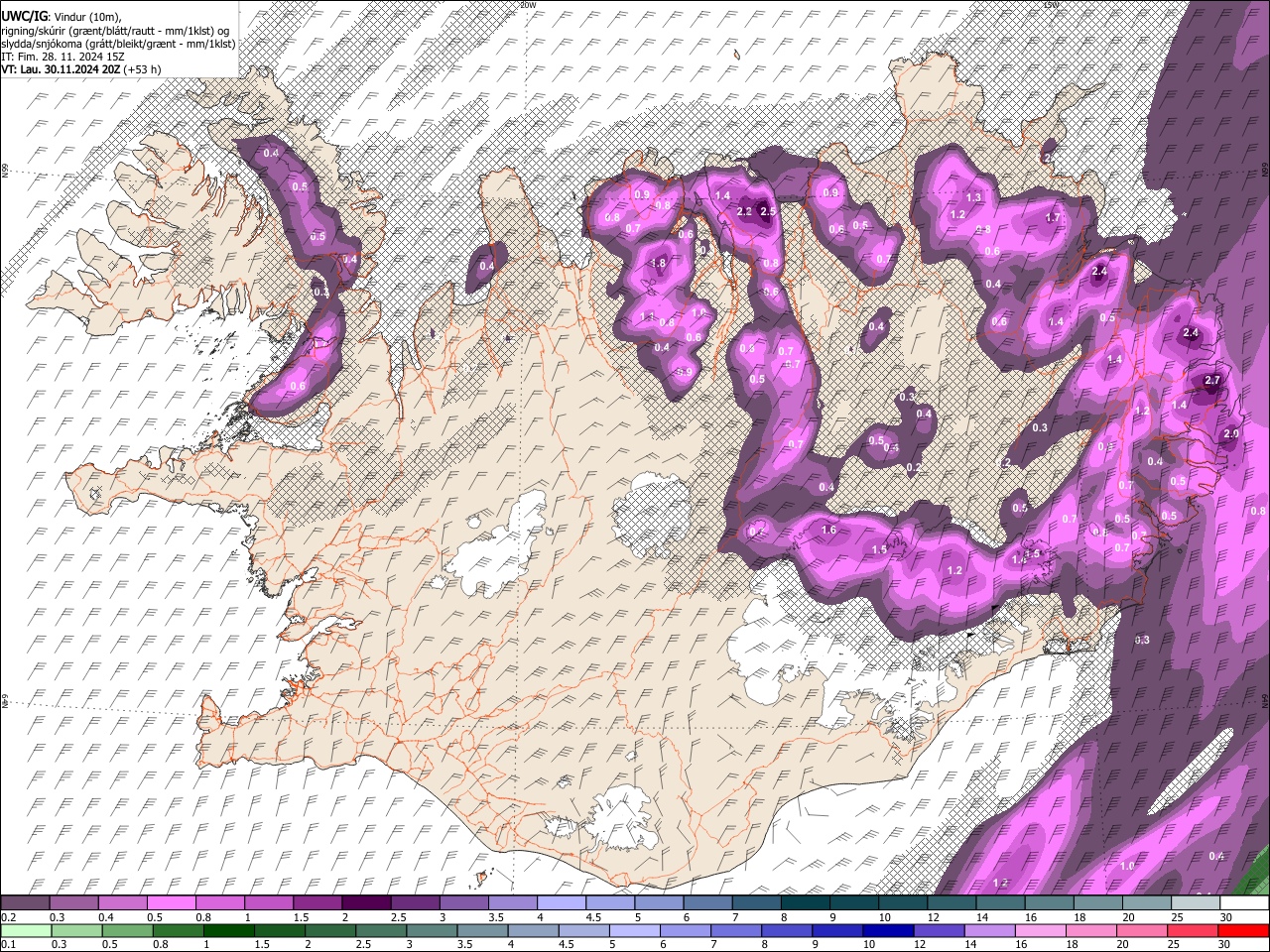Screen dimensions: 1270x952
Task: Click the 30 label on the upper legend
Action: (1225, 917)
